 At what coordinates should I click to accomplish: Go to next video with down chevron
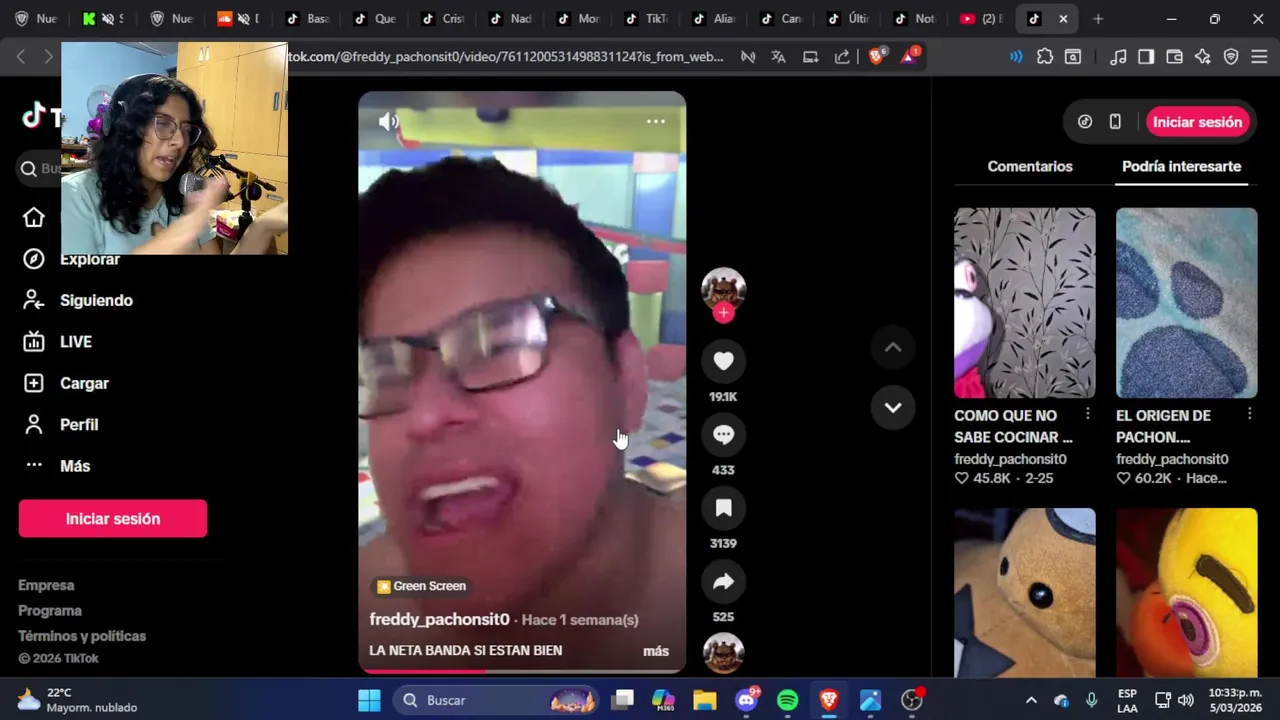pos(893,407)
